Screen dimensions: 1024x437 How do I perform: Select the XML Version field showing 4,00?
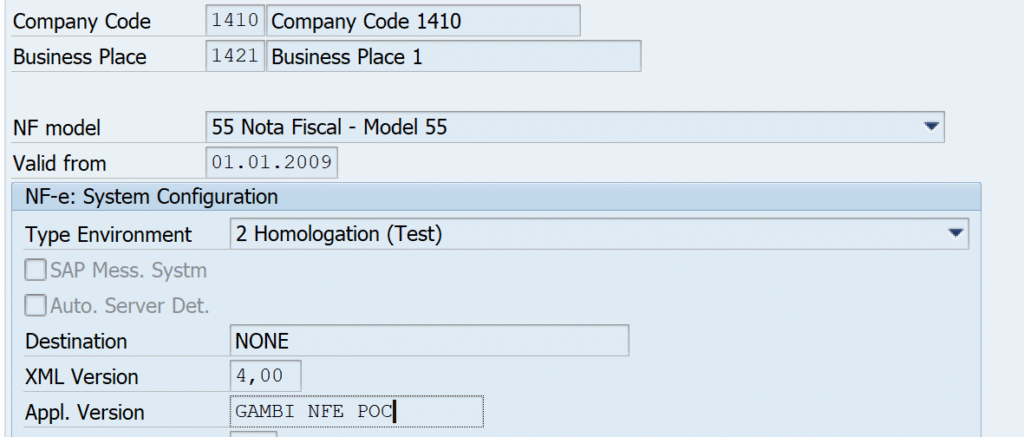pyautogui.click(x=266, y=376)
